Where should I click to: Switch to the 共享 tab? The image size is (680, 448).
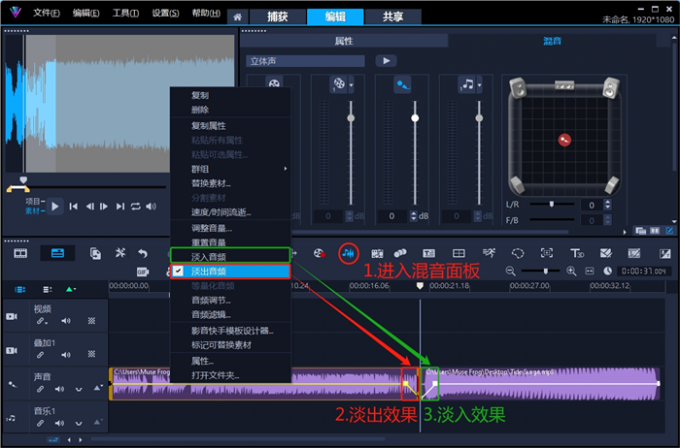[x=393, y=17]
